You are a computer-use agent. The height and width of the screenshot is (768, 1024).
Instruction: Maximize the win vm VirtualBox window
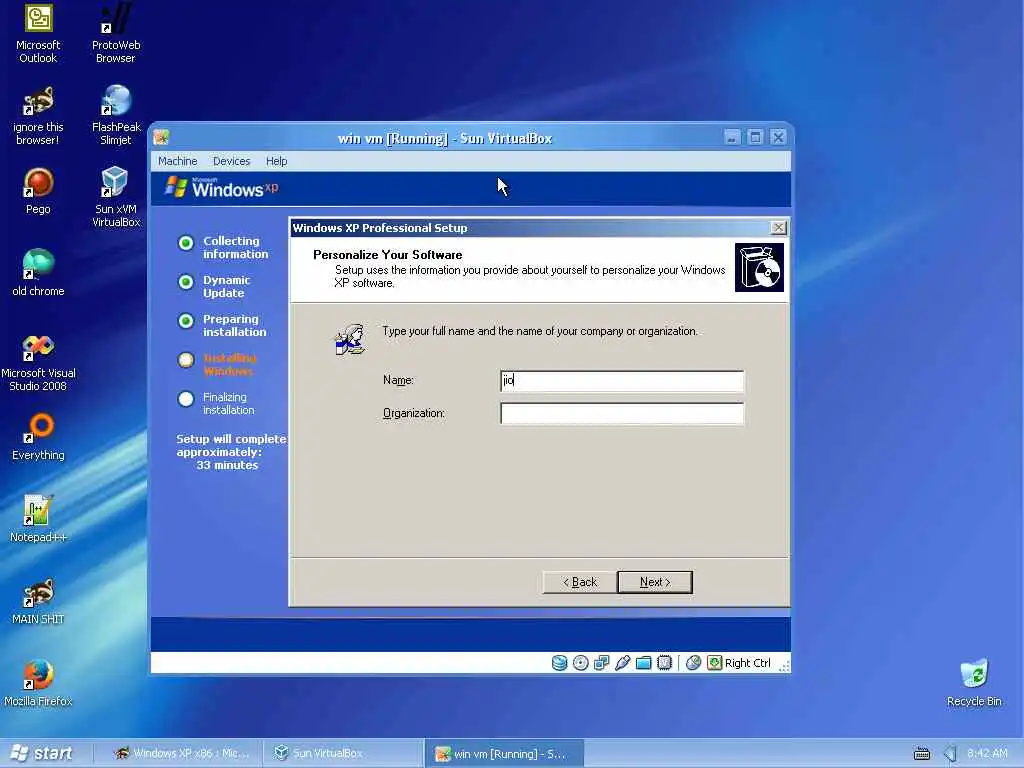(755, 137)
